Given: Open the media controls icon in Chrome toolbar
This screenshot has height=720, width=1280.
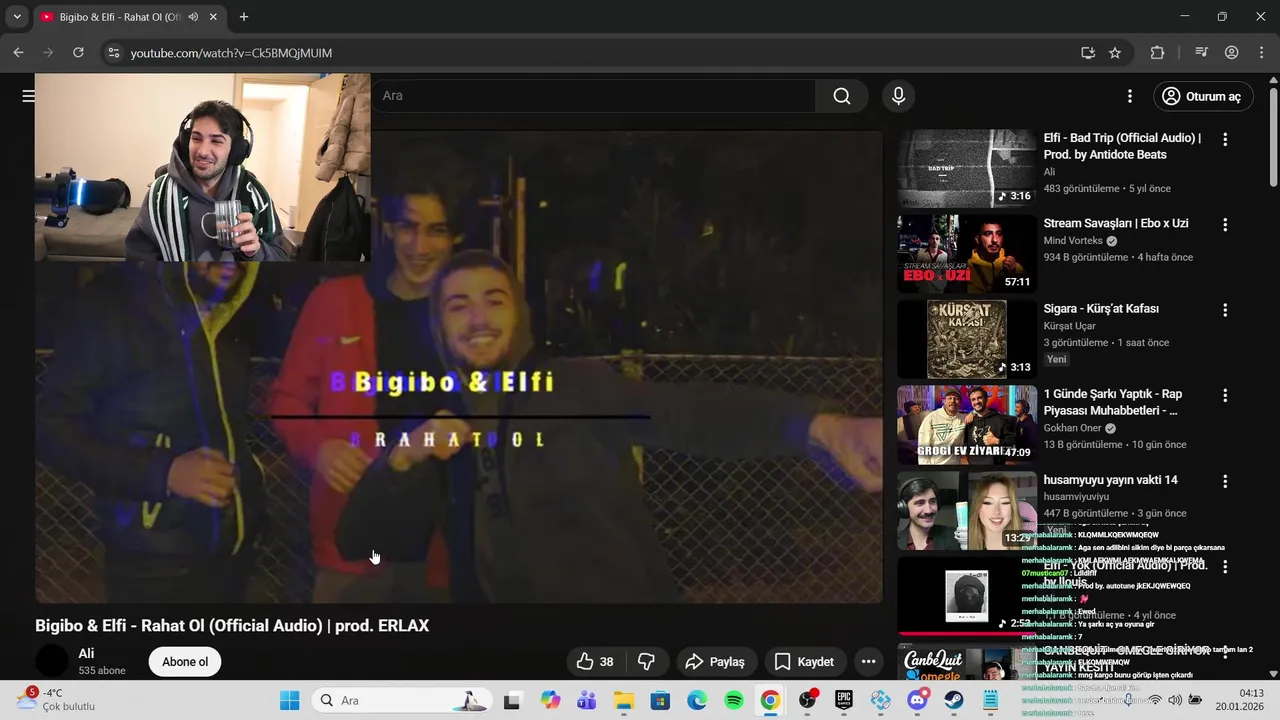Looking at the screenshot, I should [1202, 53].
